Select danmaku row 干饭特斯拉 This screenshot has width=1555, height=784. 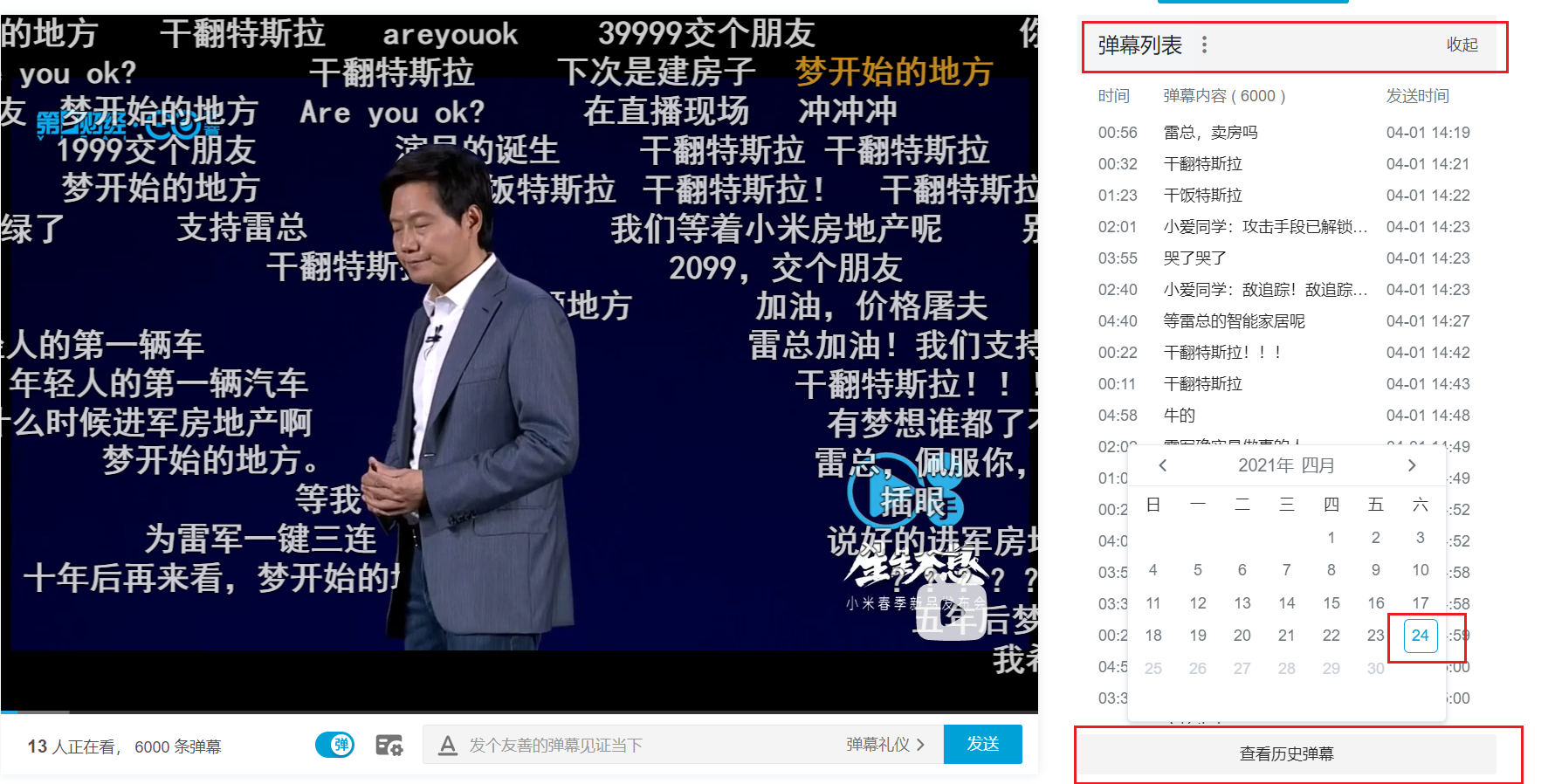click(x=1286, y=196)
